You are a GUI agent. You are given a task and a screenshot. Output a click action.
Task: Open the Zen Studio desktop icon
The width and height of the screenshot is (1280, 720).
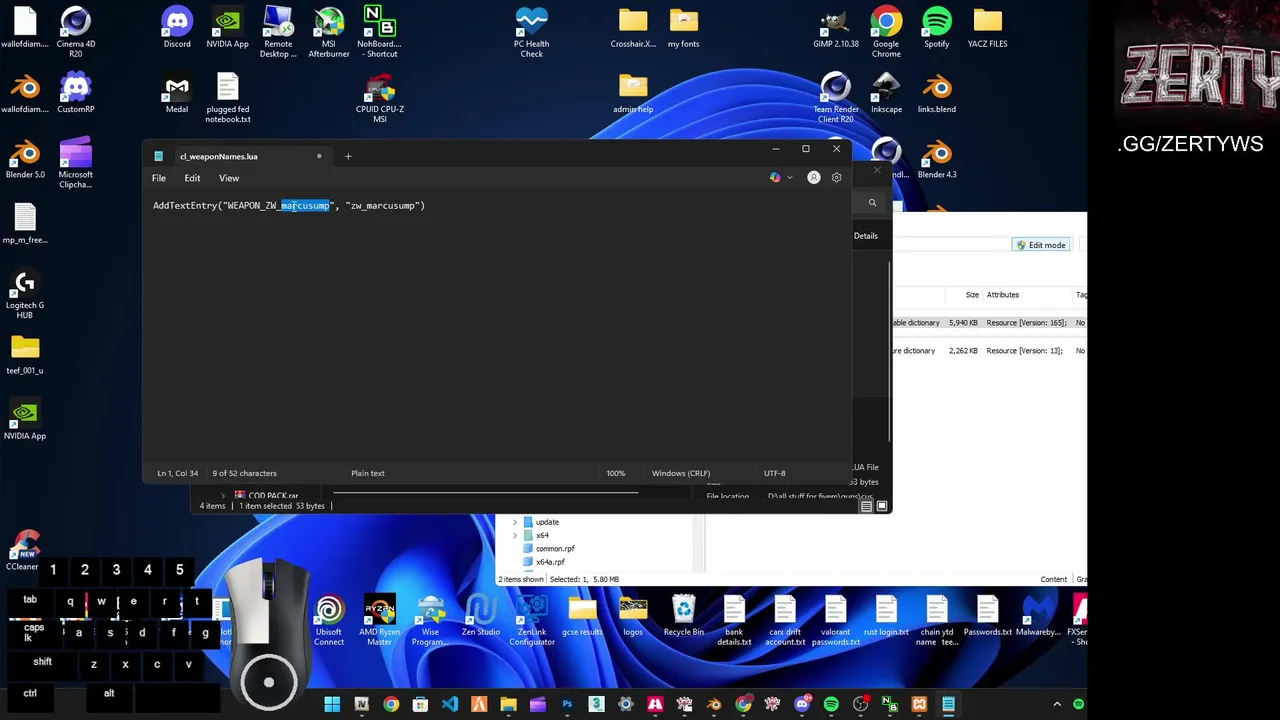[481, 616]
